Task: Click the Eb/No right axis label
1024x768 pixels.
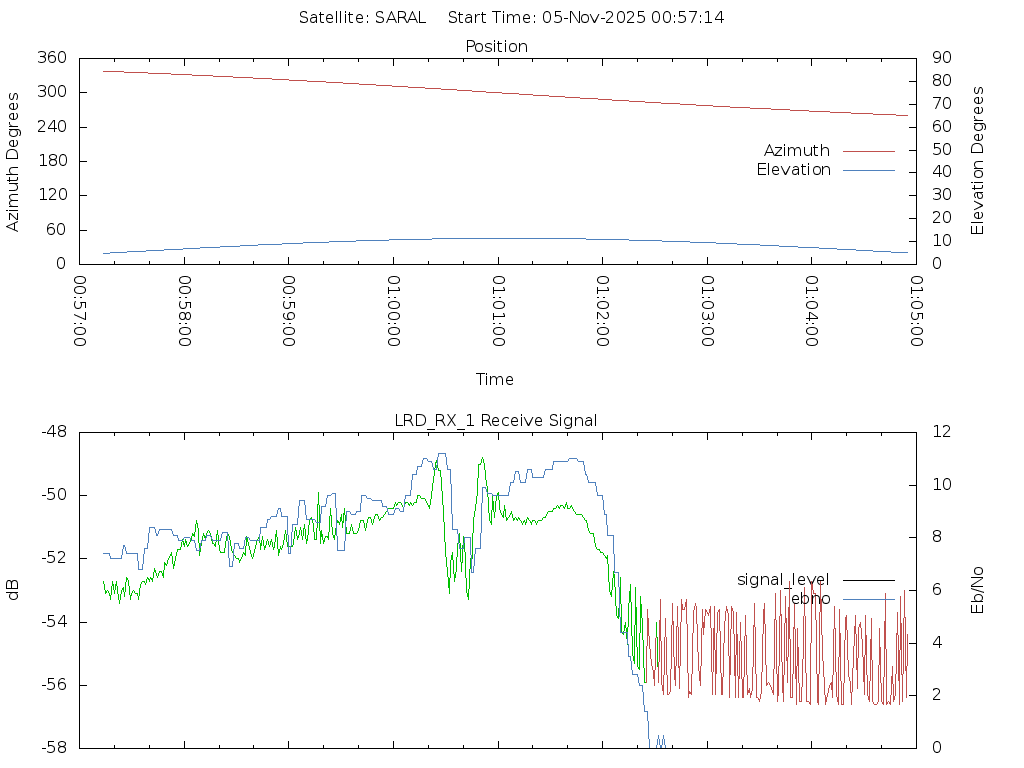Action: 978,590
